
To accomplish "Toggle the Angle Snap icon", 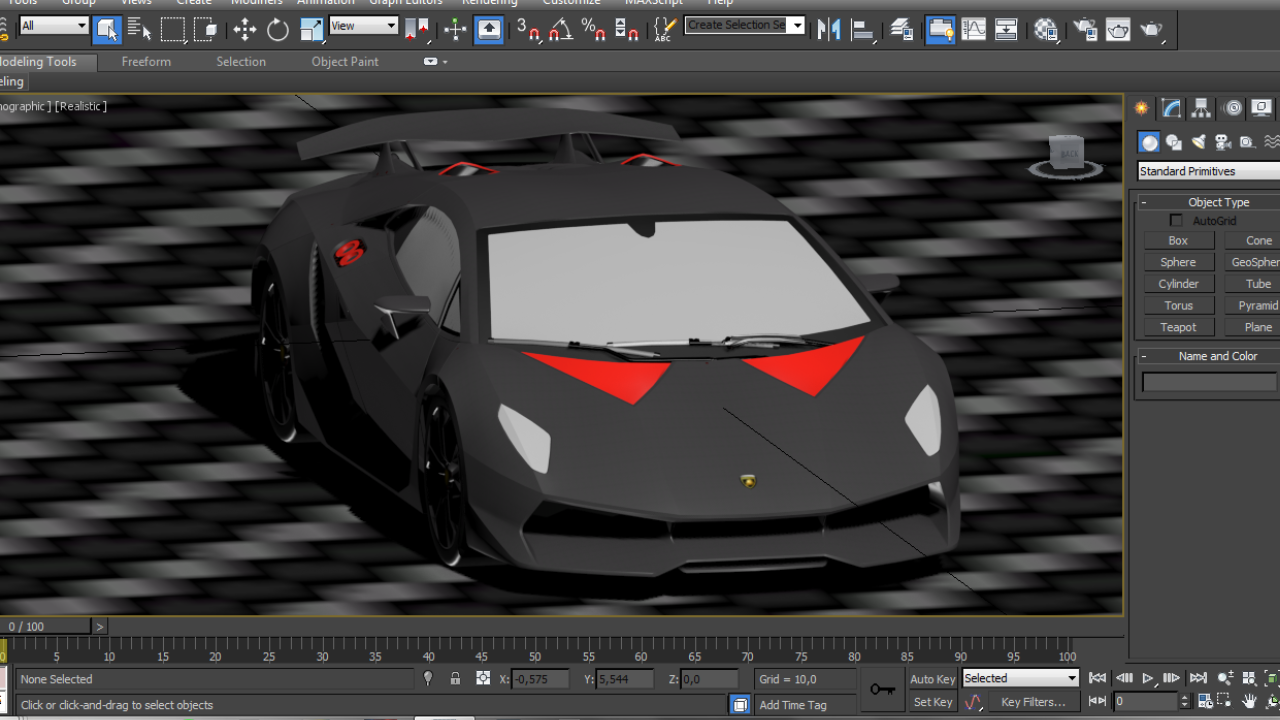I will coord(560,30).
